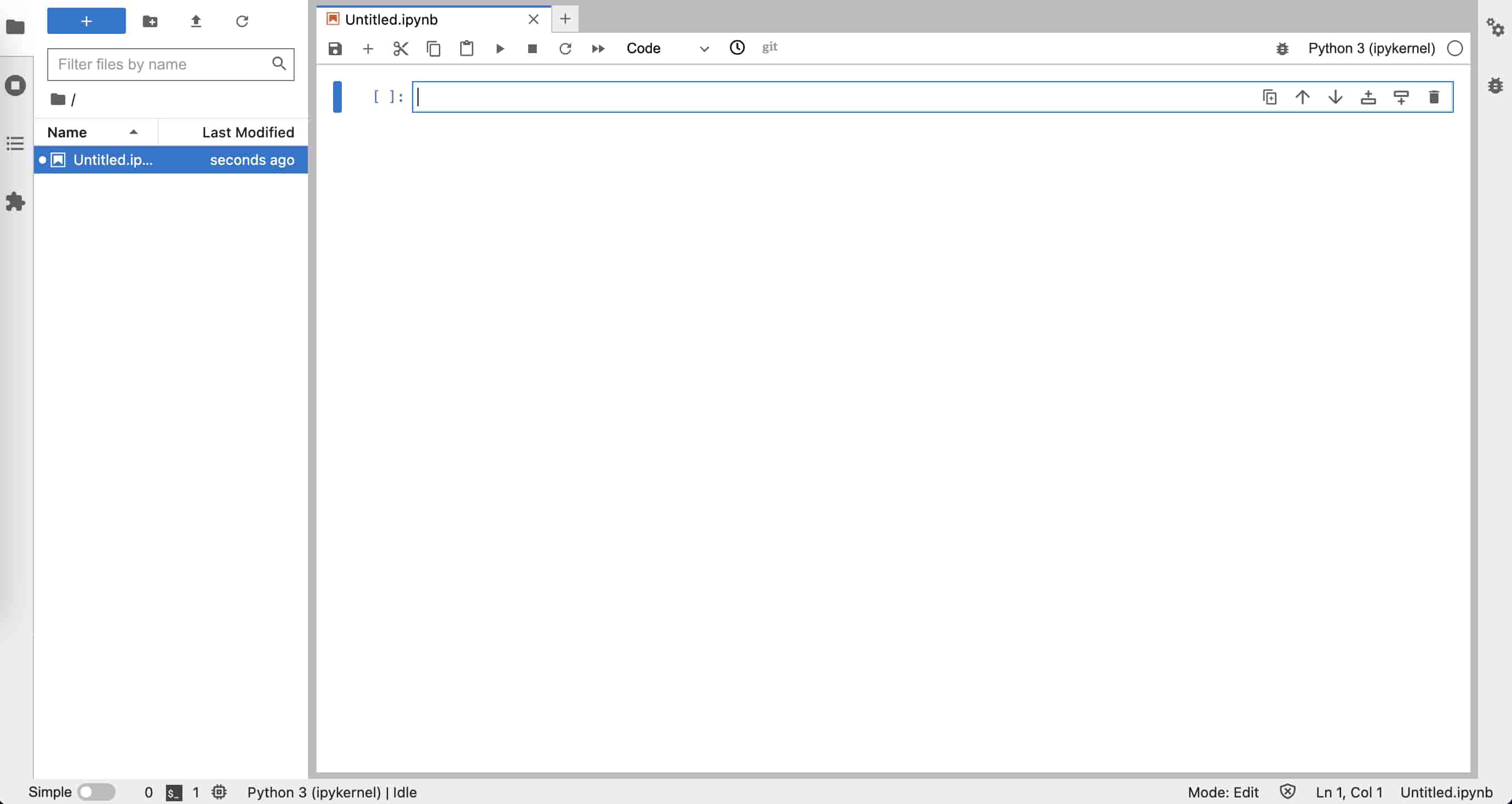The height and width of the screenshot is (804, 1512).
Task: Click the cell's blue collapse bar
Action: [337, 97]
